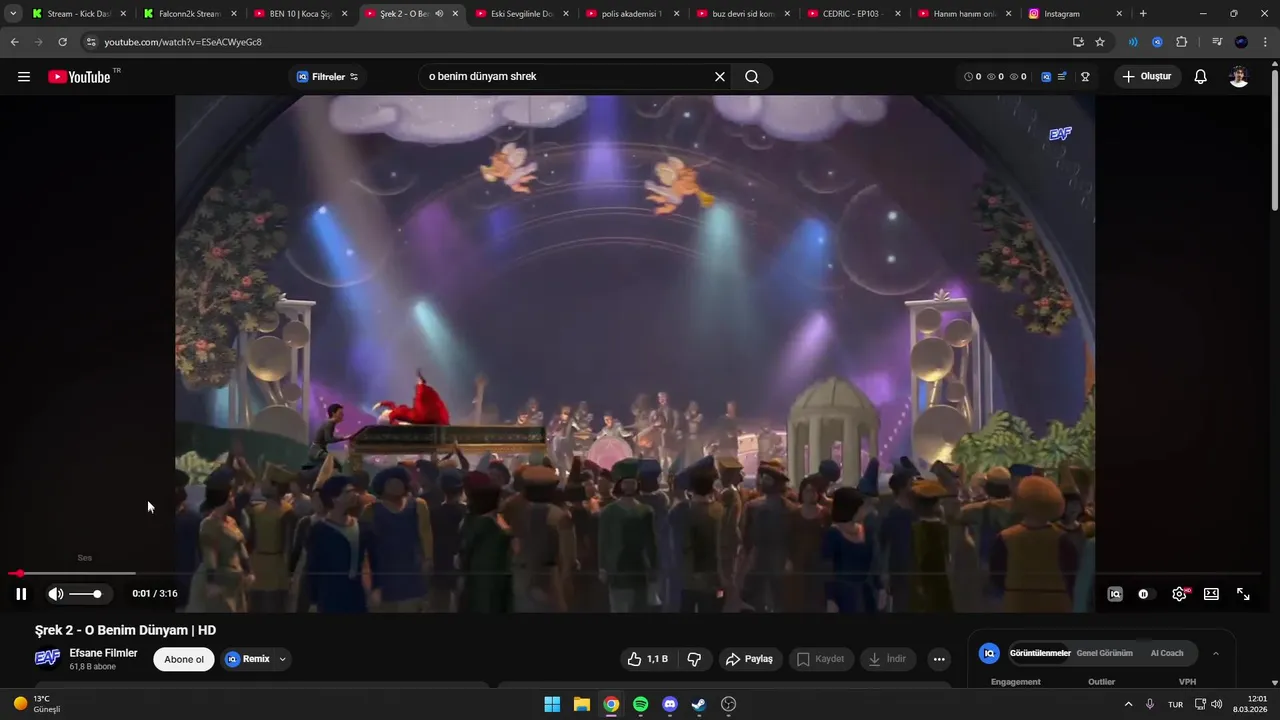This screenshot has height=720, width=1280.
Task: Switch to the Instagram tab
Action: (1076, 14)
